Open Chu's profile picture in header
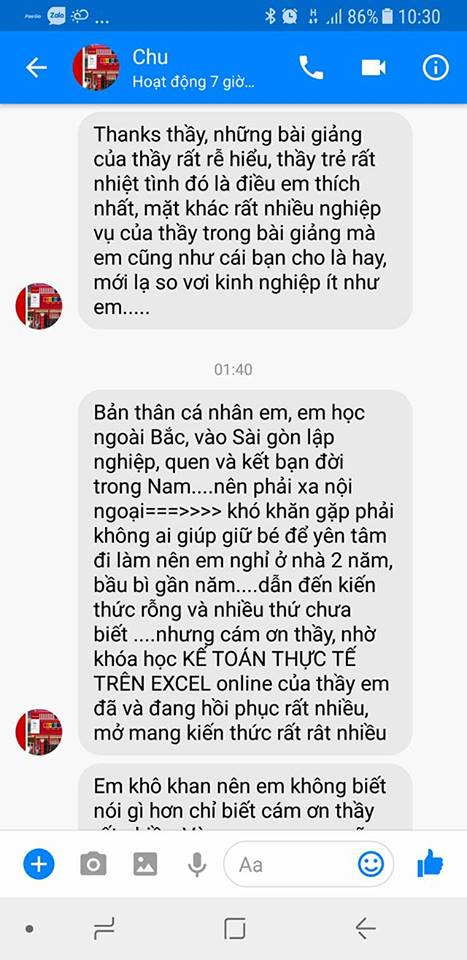Screen dimensions: 467x960 96,67
